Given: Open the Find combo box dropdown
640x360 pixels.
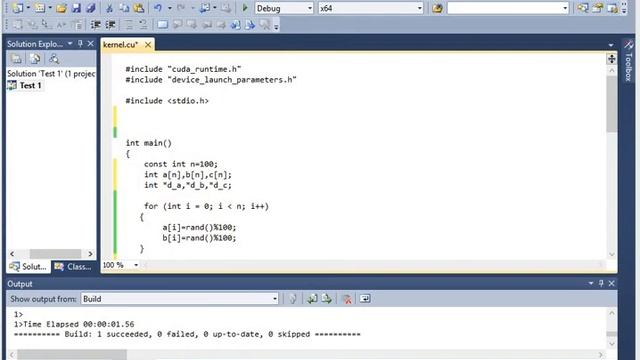Looking at the screenshot, I should tap(565, 8).
